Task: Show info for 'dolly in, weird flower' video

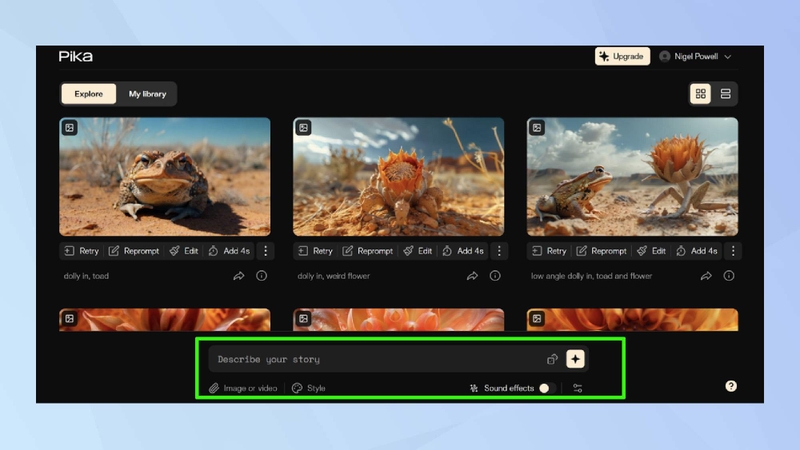Action: tap(495, 276)
